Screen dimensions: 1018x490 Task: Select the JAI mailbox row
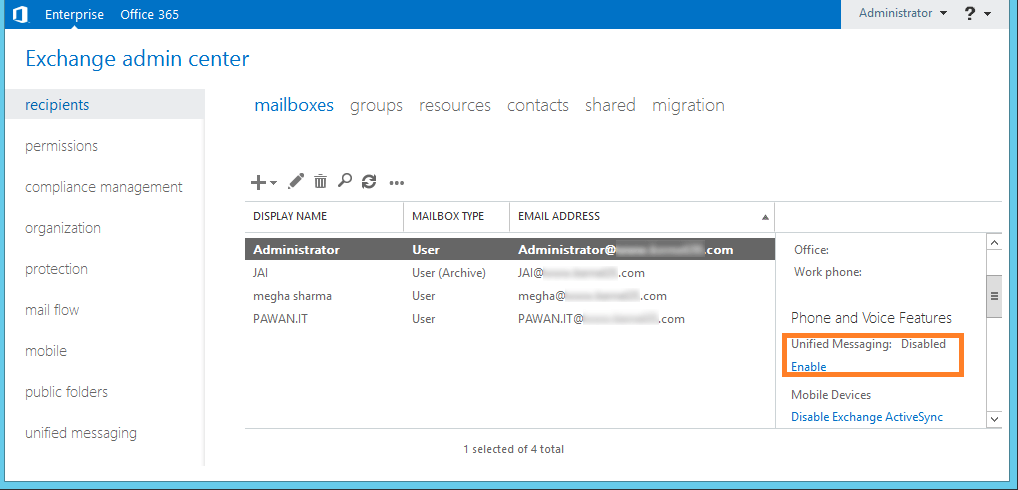pos(510,273)
